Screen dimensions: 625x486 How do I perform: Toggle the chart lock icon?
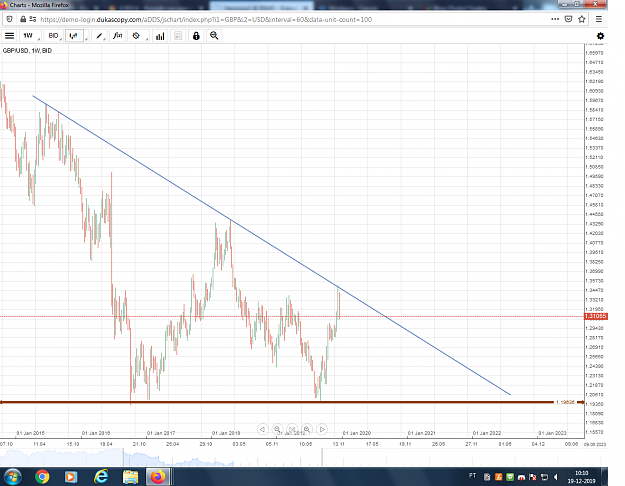(x=196, y=36)
